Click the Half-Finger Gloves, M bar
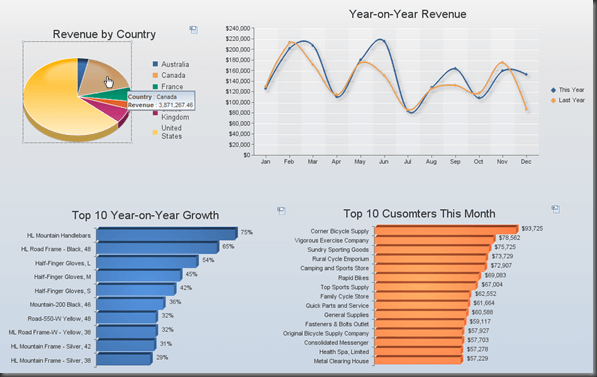Screen dimensions: 597x377 139,276
